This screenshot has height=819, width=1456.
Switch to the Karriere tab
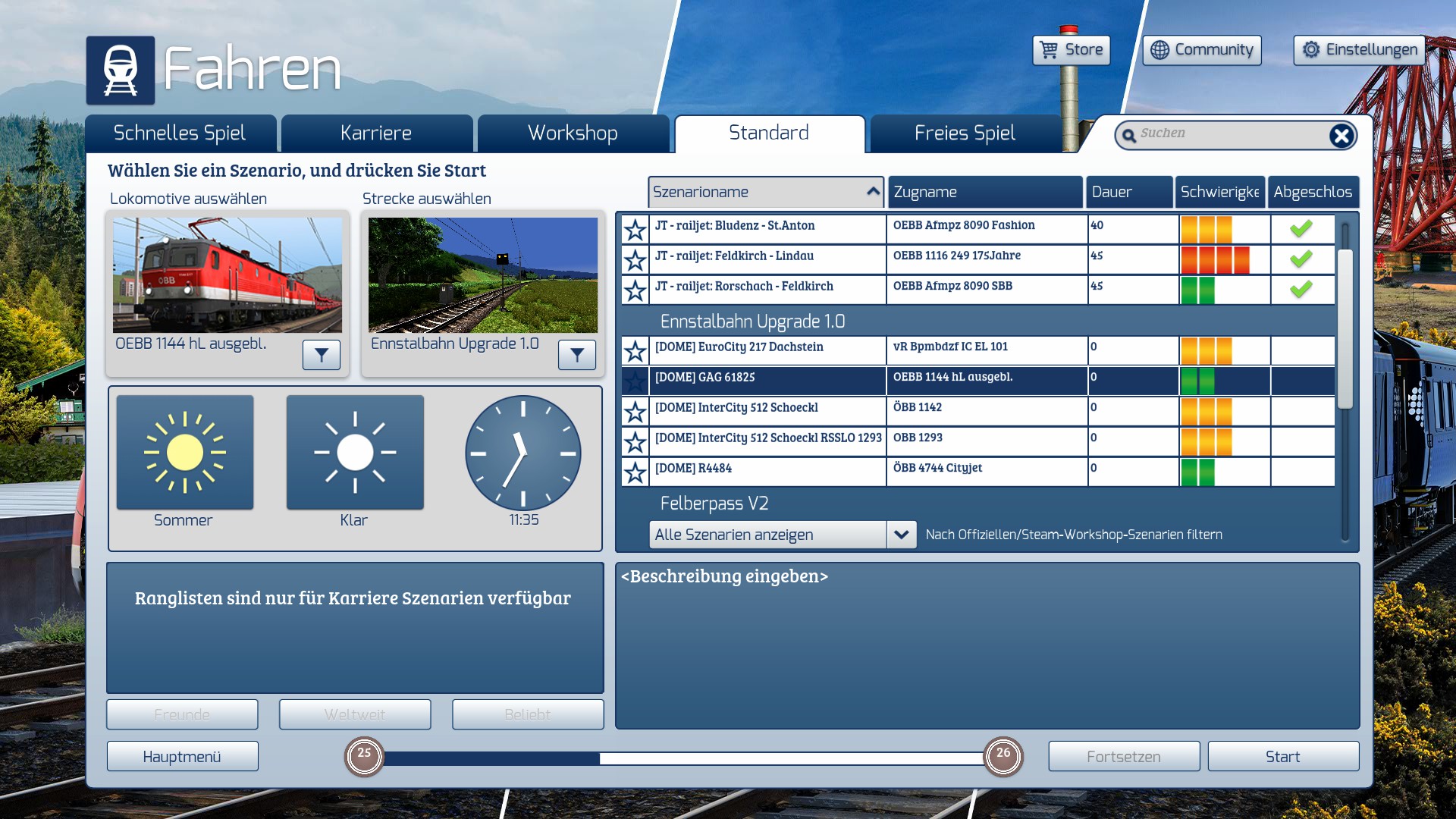(x=376, y=133)
